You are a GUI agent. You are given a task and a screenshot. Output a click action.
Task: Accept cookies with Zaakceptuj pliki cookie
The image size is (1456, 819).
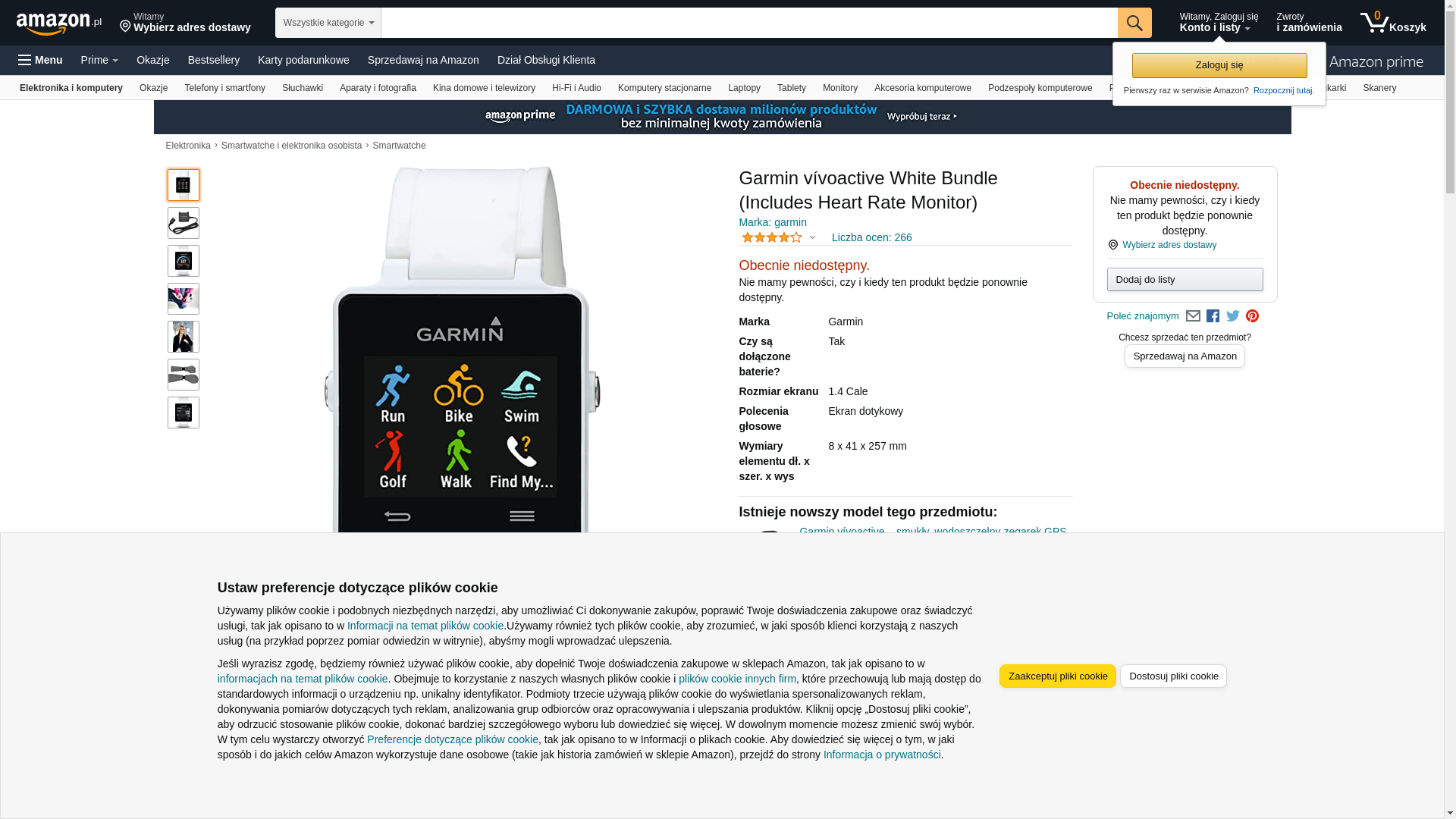click(x=1058, y=676)
